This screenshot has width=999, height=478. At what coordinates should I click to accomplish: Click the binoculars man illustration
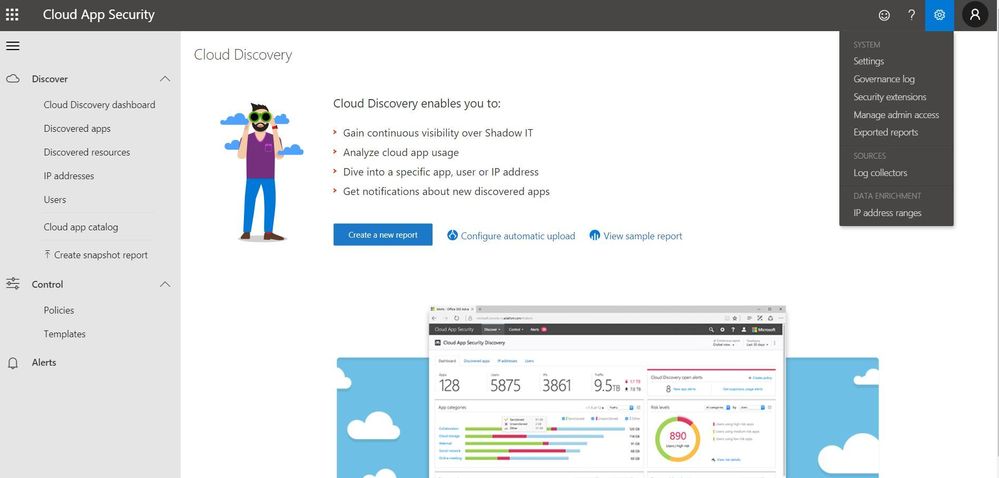262,172
